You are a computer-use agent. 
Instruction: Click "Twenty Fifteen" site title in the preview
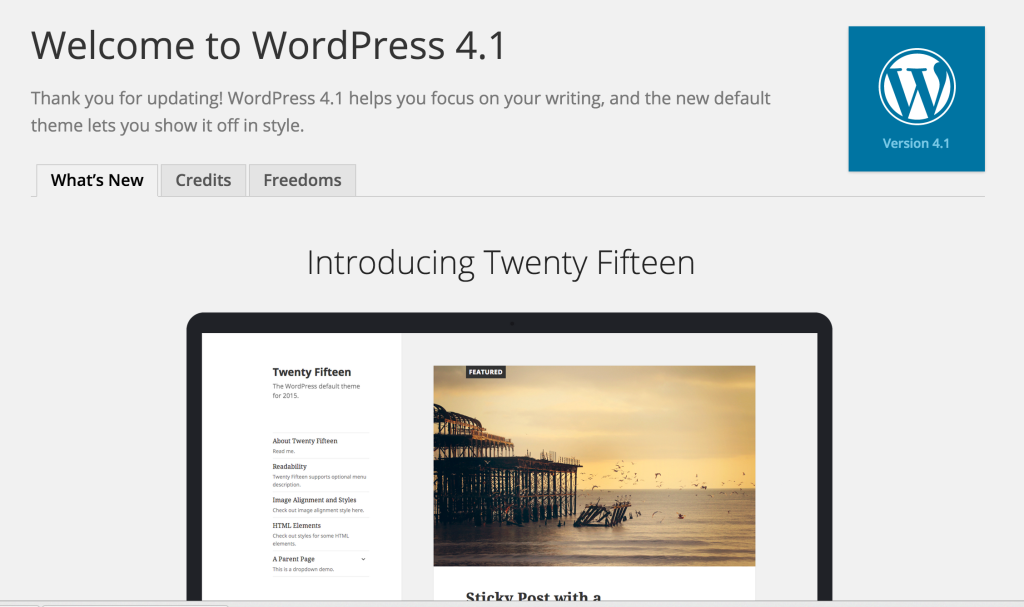point(312,372)
